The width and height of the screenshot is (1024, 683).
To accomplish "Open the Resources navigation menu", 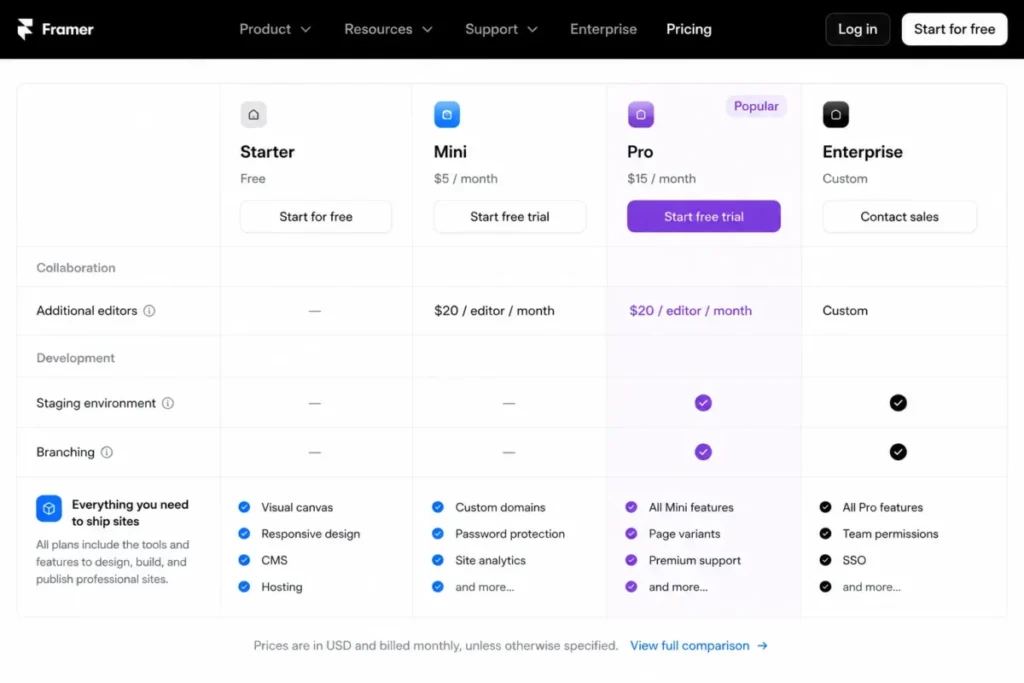I will (389, 29).
